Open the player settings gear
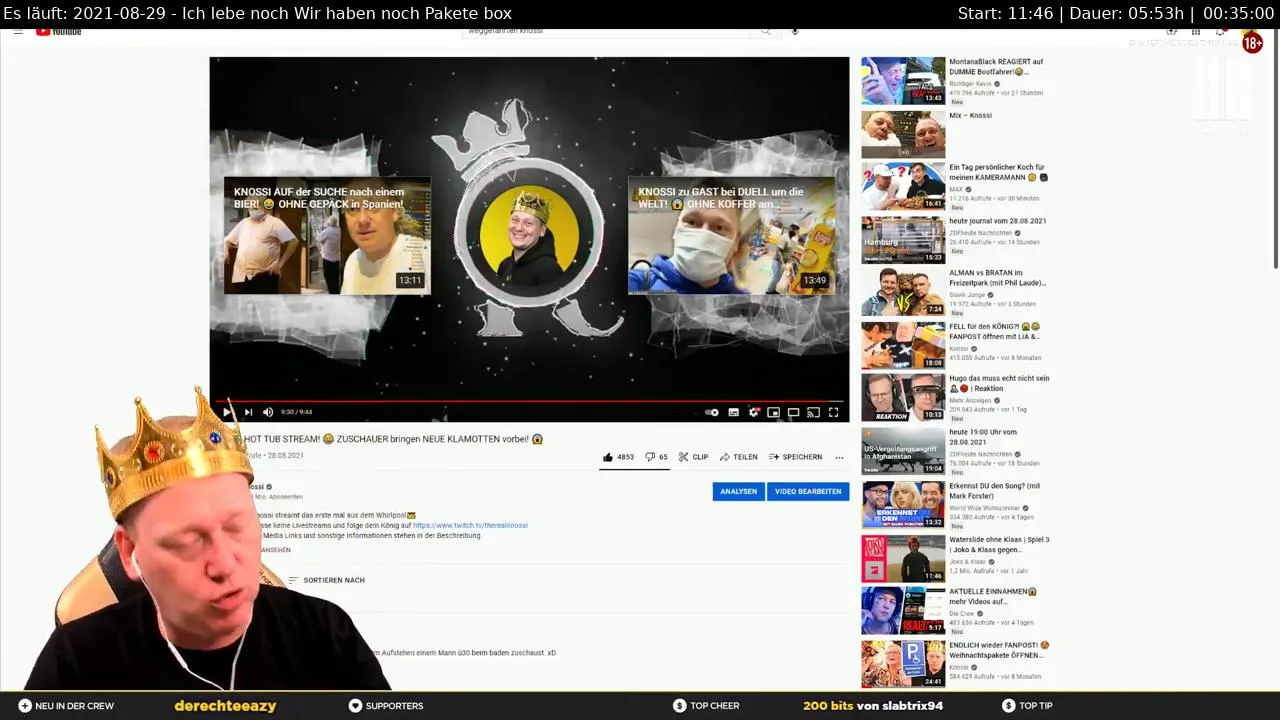This screenshot has height=720, width=1280. click(x=754, y=412)
